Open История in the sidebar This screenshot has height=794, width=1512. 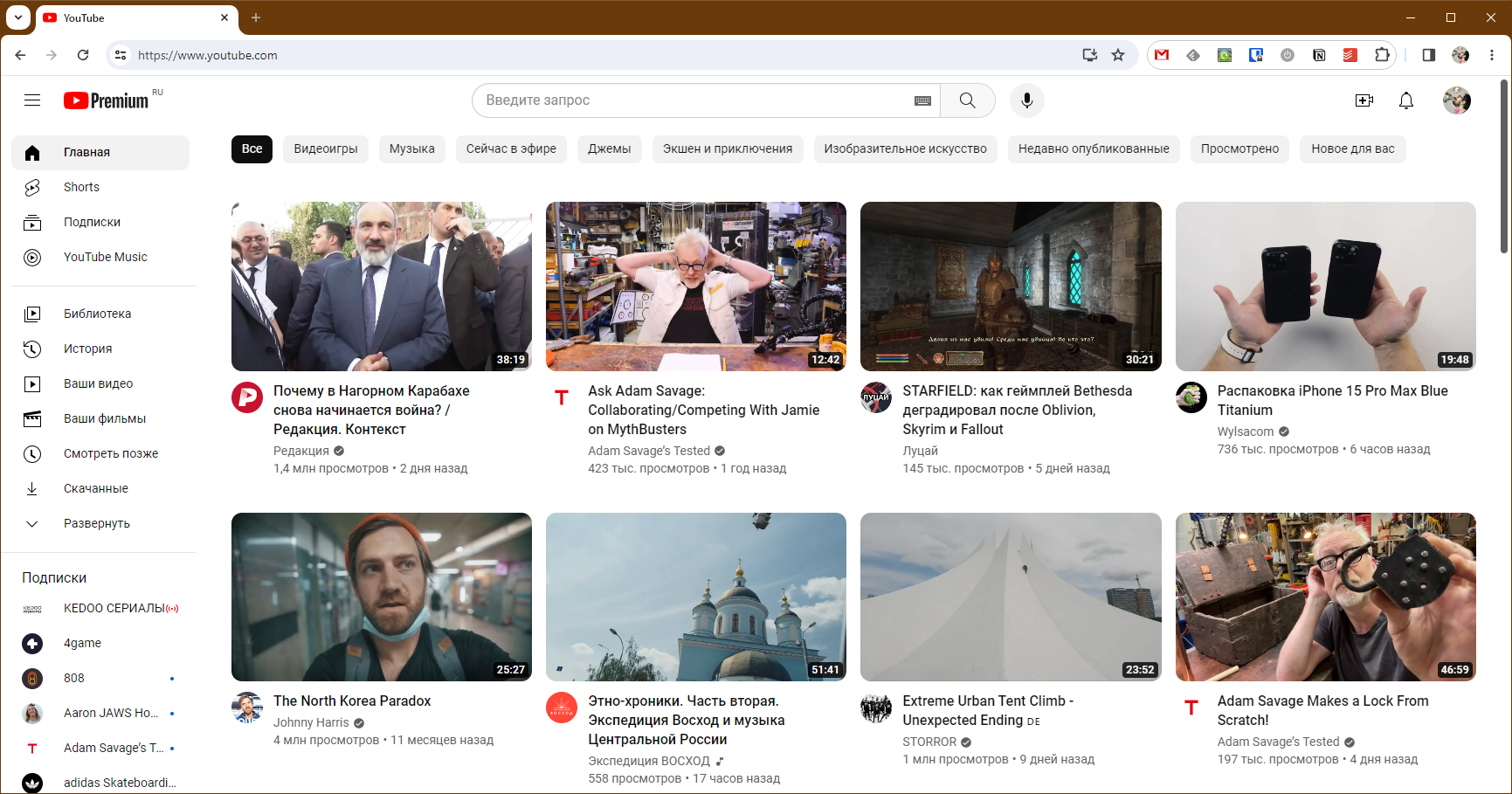point(100,349)
